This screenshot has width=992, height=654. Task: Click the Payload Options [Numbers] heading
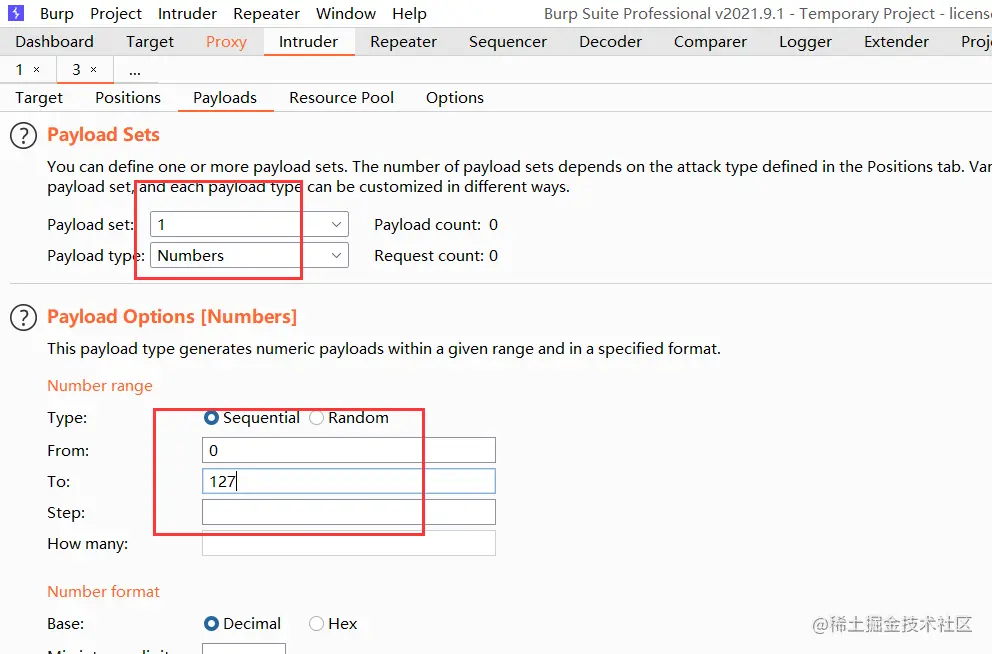[172, 317]
